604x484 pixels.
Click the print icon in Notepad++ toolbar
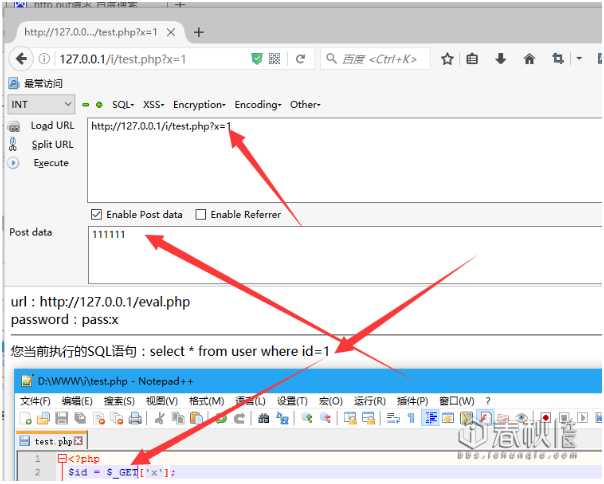point(135,418)
